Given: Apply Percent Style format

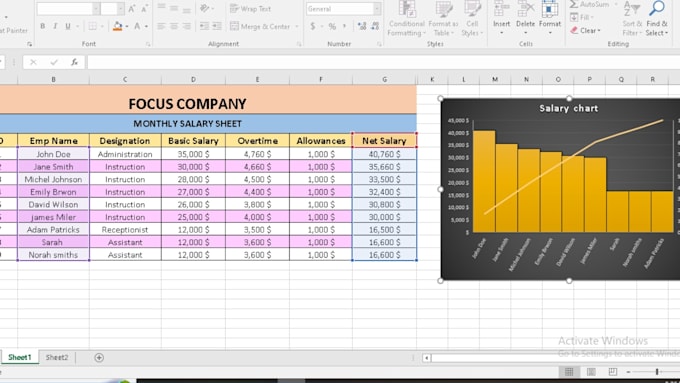Looking at the screenshot, I should (332, 26).
